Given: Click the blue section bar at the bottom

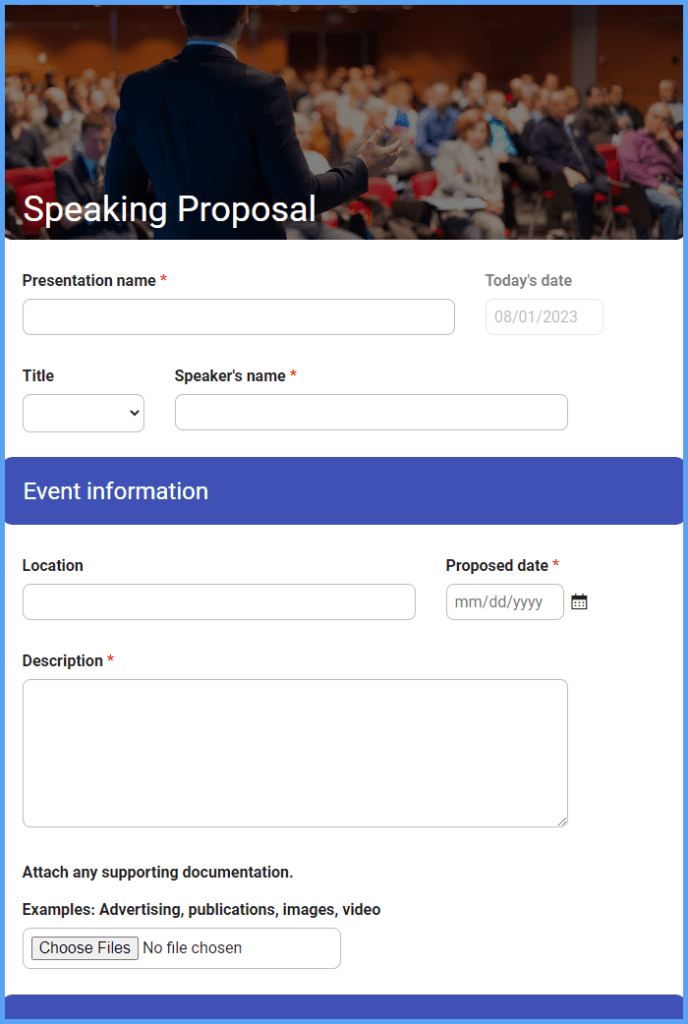Looking at the screenshot, I should point(344,1010).
